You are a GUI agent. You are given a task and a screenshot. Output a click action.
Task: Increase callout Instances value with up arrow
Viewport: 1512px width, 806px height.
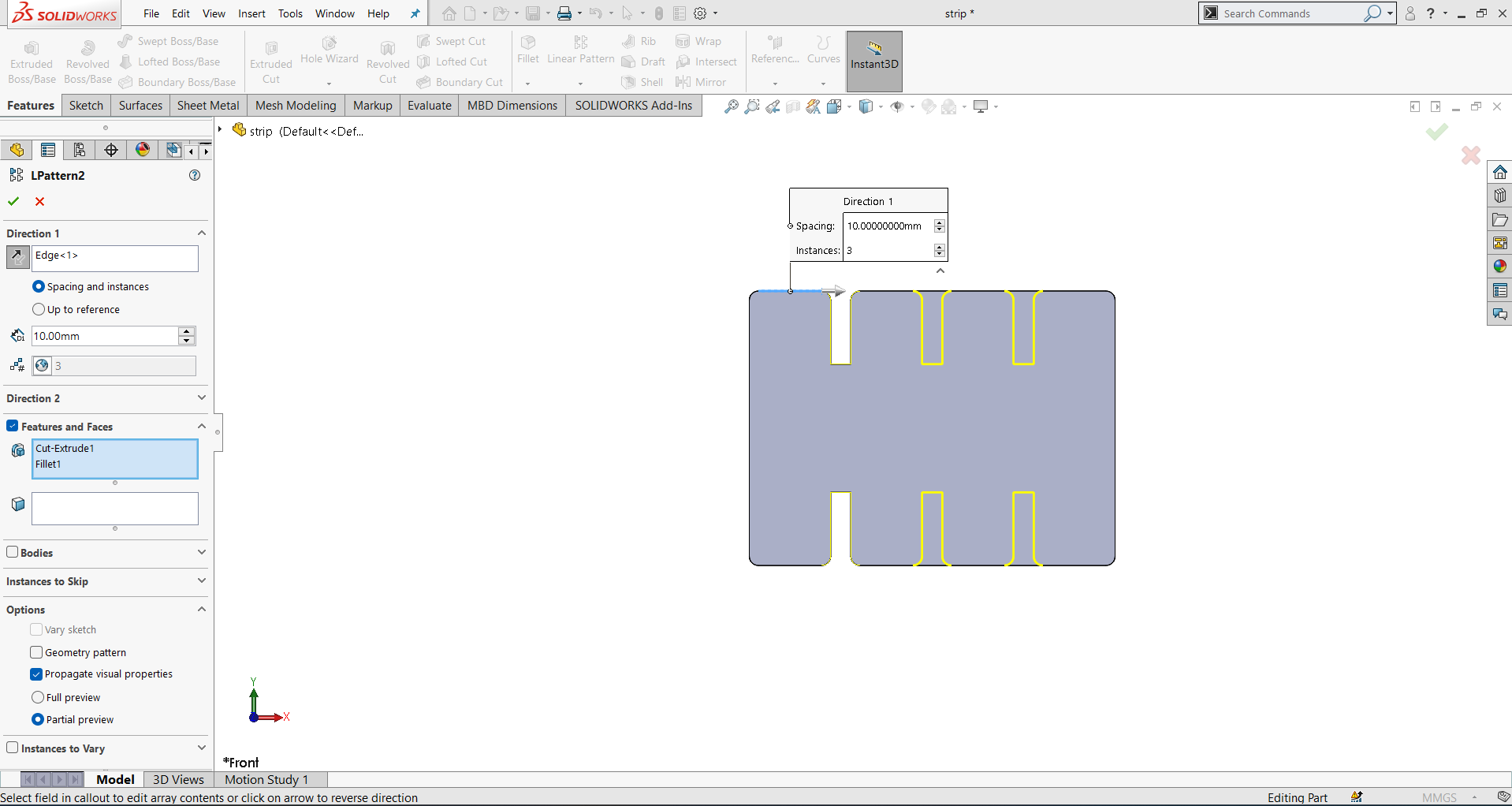click(939, 247)
